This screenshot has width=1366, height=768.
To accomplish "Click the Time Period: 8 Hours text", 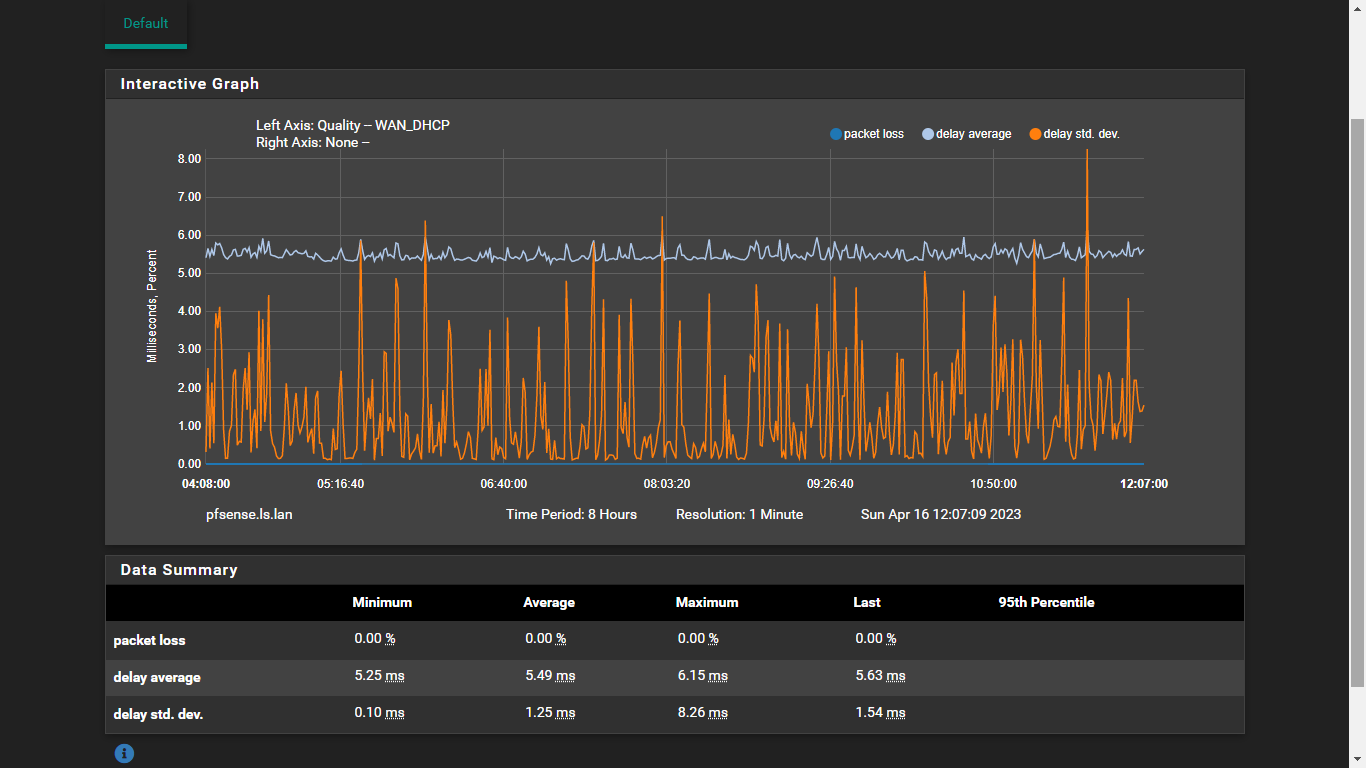I will tap(571, 514).
